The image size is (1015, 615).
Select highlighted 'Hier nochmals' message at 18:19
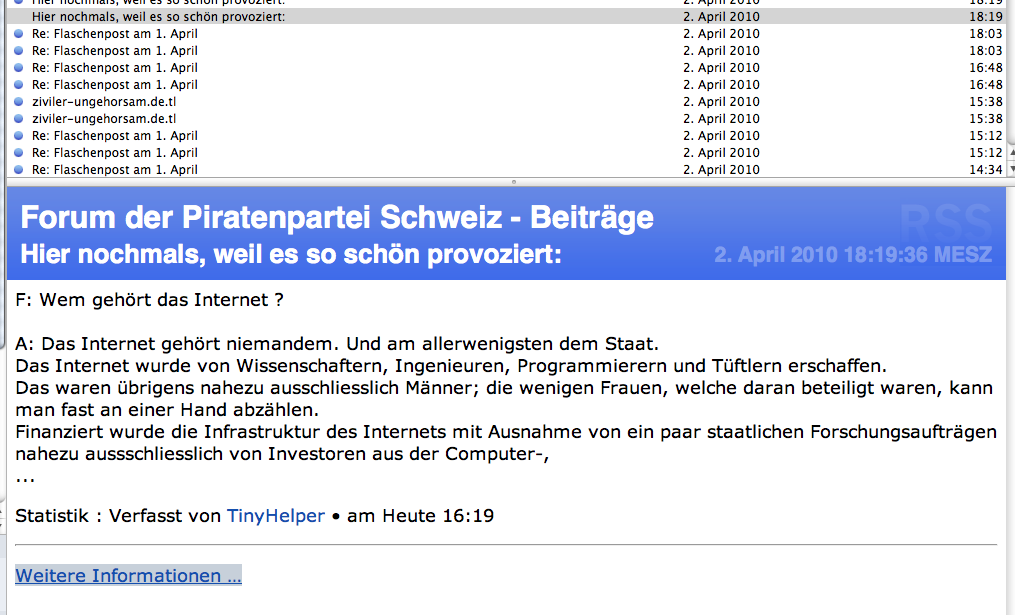click(x=158, y=17)
